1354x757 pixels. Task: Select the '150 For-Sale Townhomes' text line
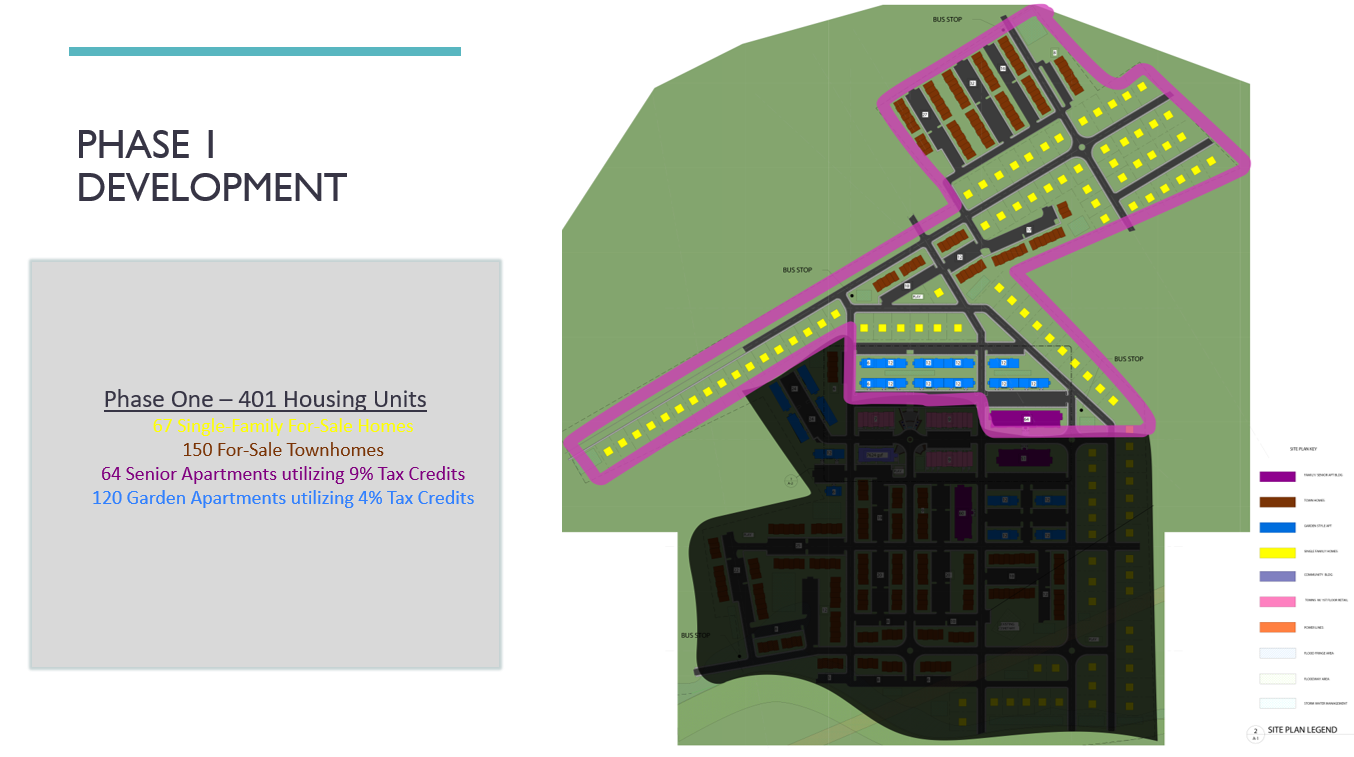(x=283, y=450)
